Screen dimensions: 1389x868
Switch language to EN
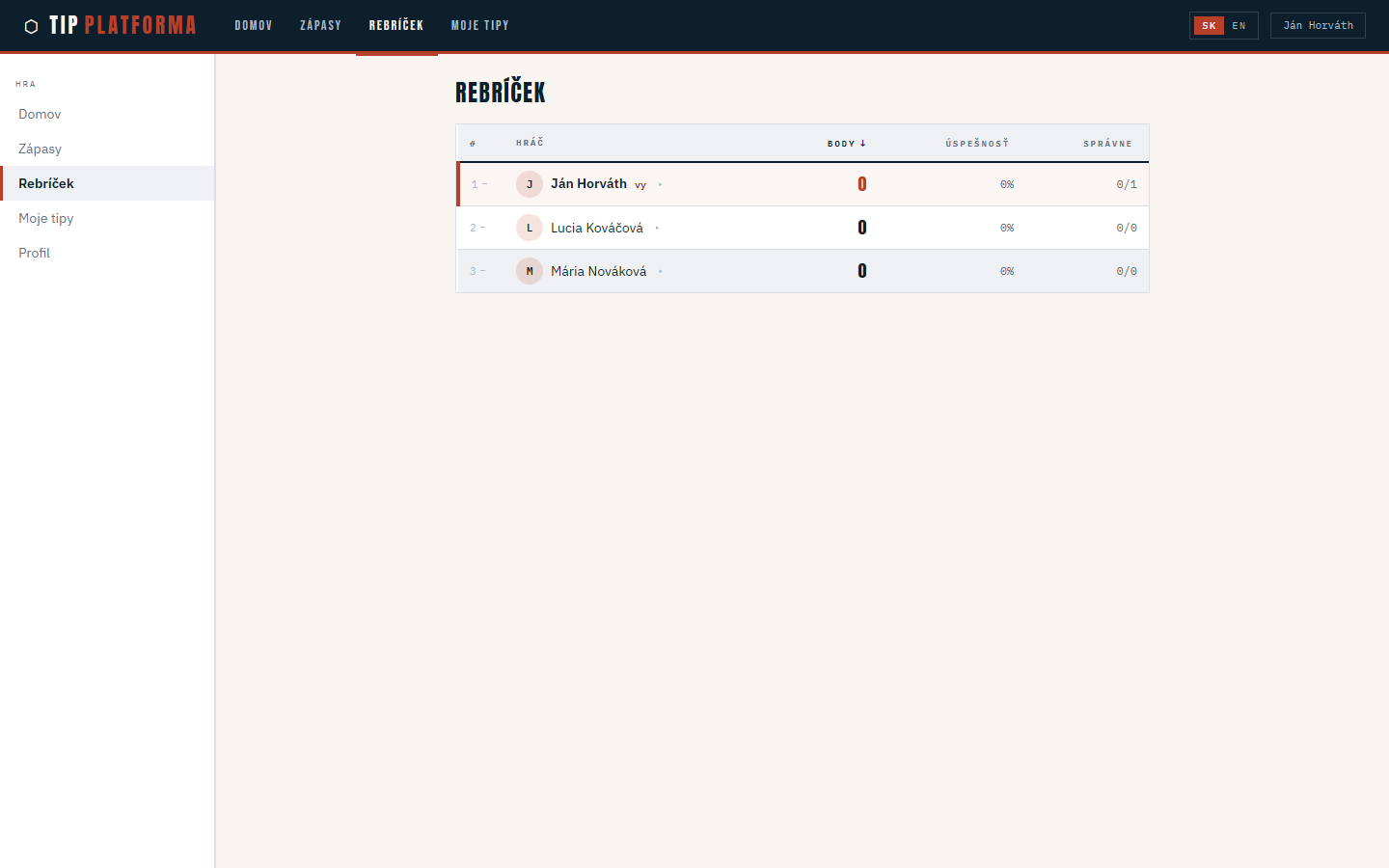pyautogui.click(x=1239, y=26)
